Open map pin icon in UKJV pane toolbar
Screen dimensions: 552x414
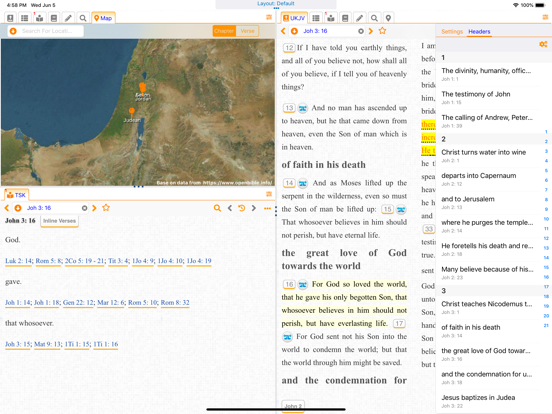coord(388,18)
